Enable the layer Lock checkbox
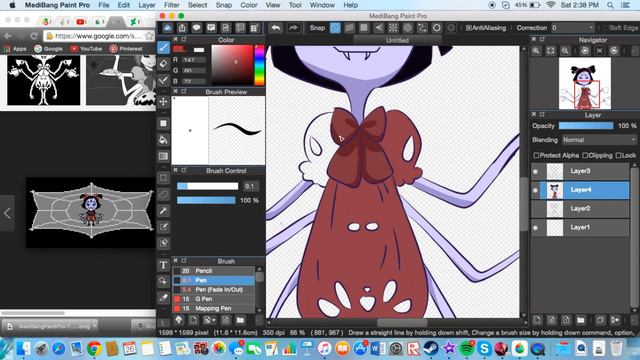 tap(618, 155)
